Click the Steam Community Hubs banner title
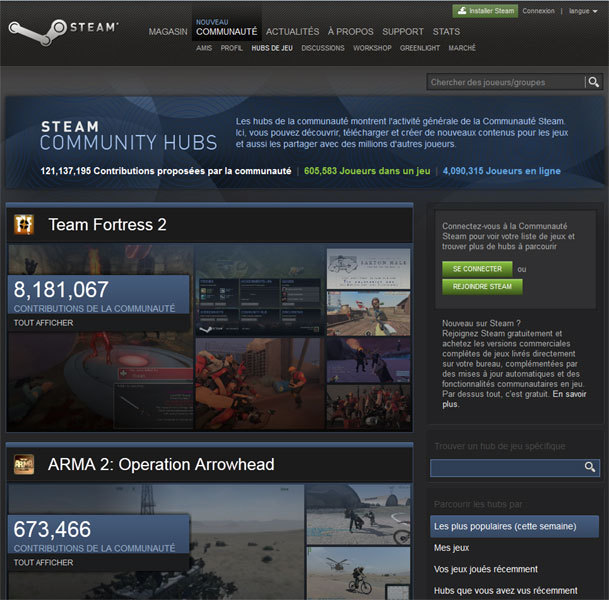Screen dimensions: 609x600 point(129,136)
